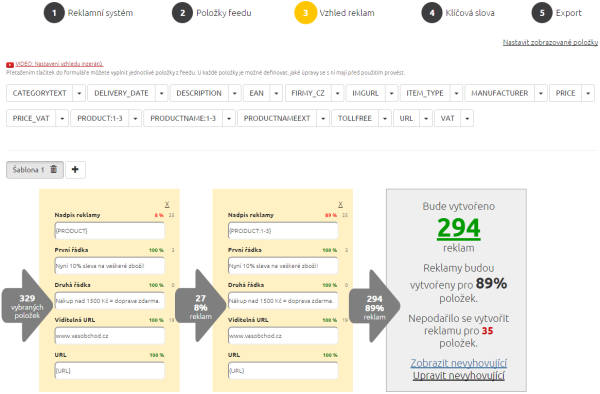Edit URL field in first card

pyautogui.click(x=109, y=371)
